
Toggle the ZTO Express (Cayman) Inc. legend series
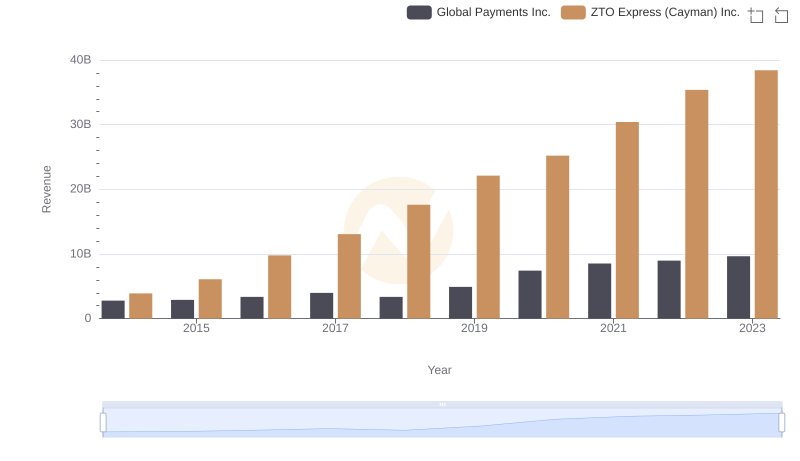[x=650, y=12]
